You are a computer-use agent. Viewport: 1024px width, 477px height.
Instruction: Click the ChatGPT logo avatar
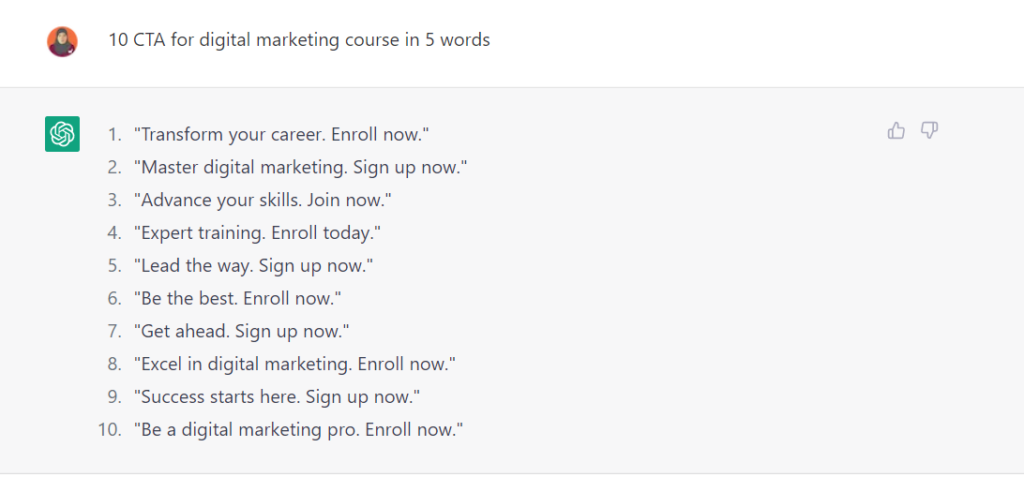tap(62, 134)
